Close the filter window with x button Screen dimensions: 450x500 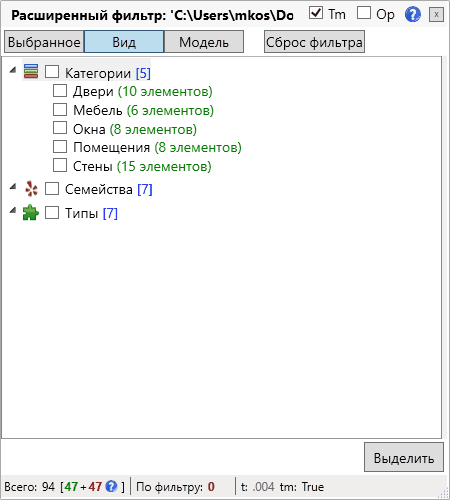436,15
